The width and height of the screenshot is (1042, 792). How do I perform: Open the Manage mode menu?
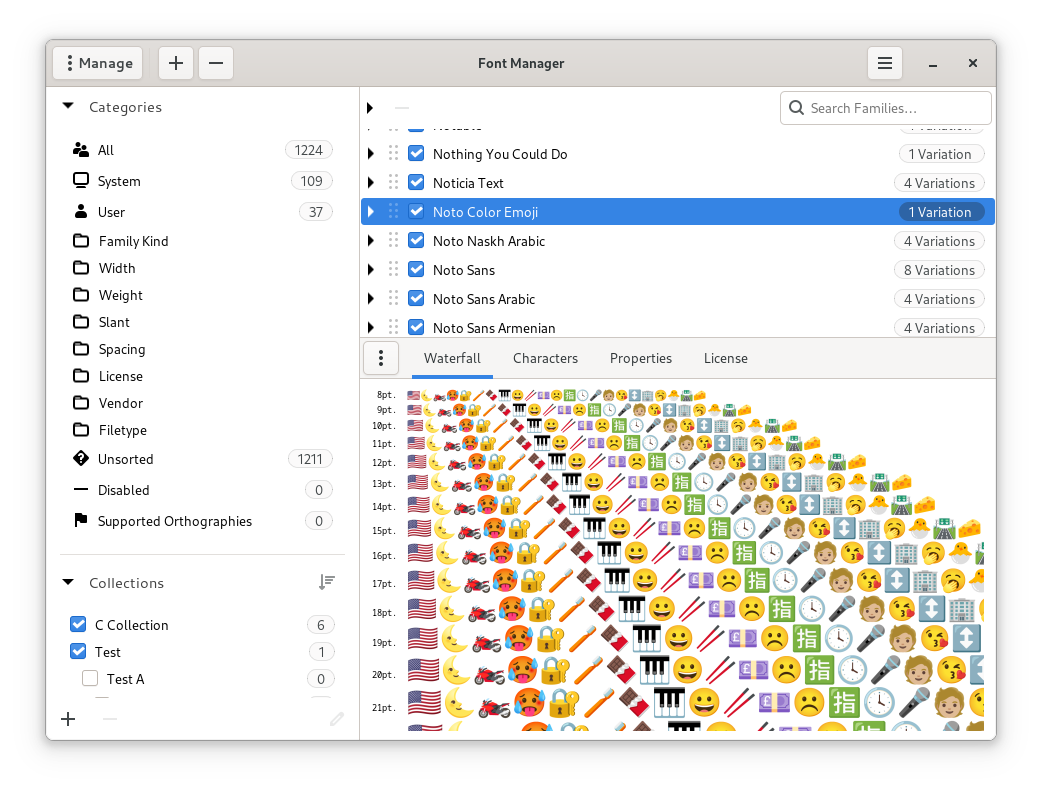pyautogui.click(x=98, y=63)
